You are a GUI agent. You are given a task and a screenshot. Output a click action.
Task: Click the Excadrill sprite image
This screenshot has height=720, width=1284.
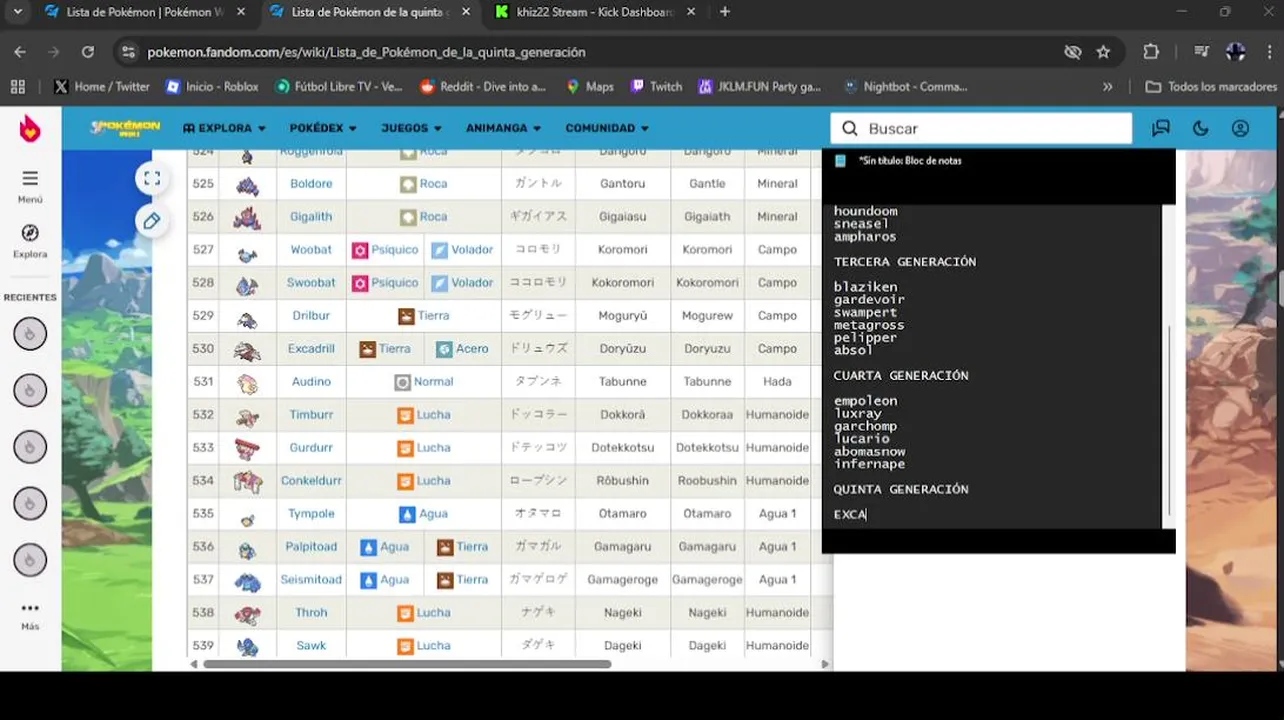246,350
